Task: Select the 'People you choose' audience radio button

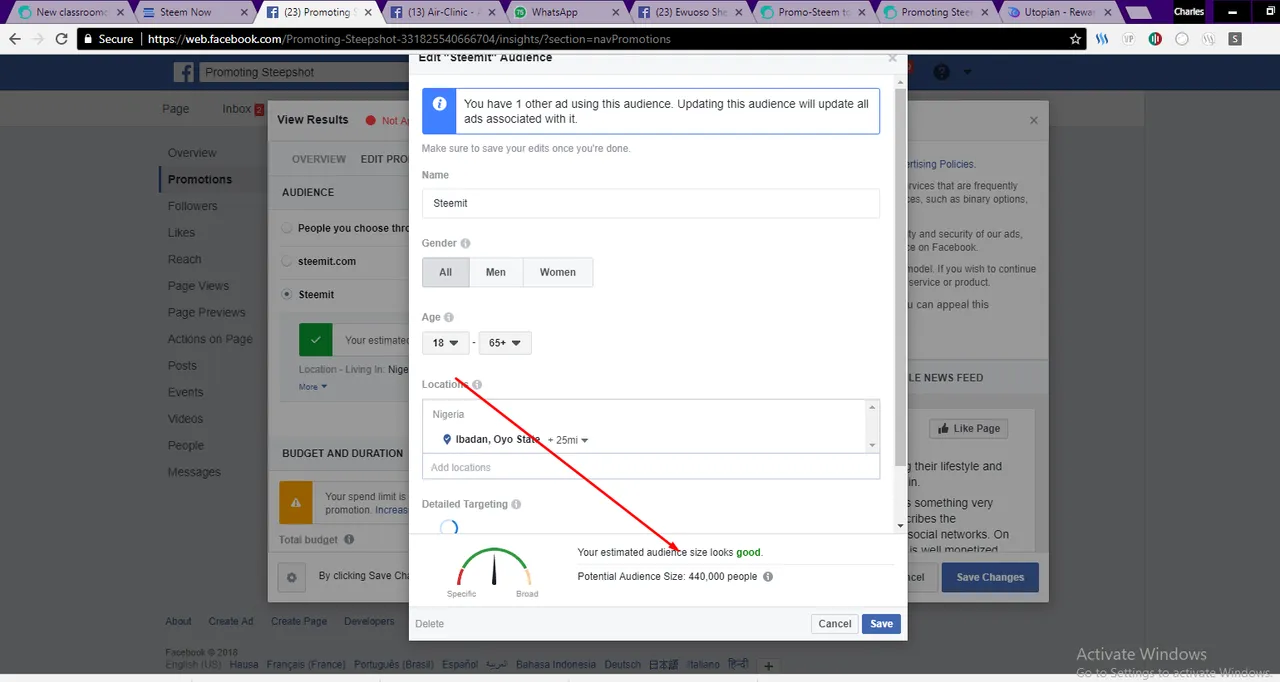Action: point(288,228)
